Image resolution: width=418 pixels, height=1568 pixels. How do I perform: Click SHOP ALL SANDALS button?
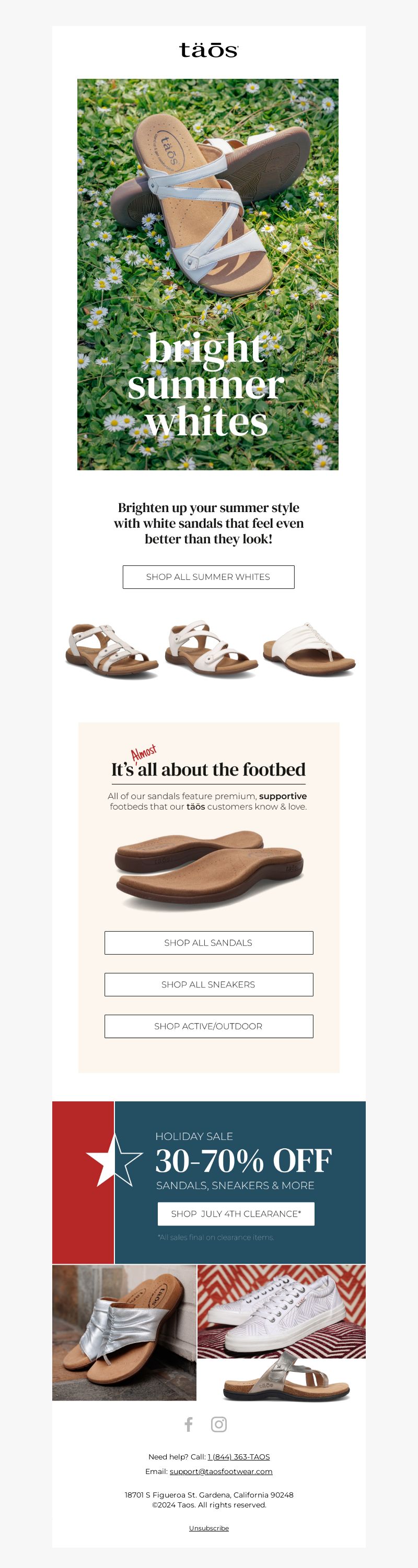coord(208,942)
